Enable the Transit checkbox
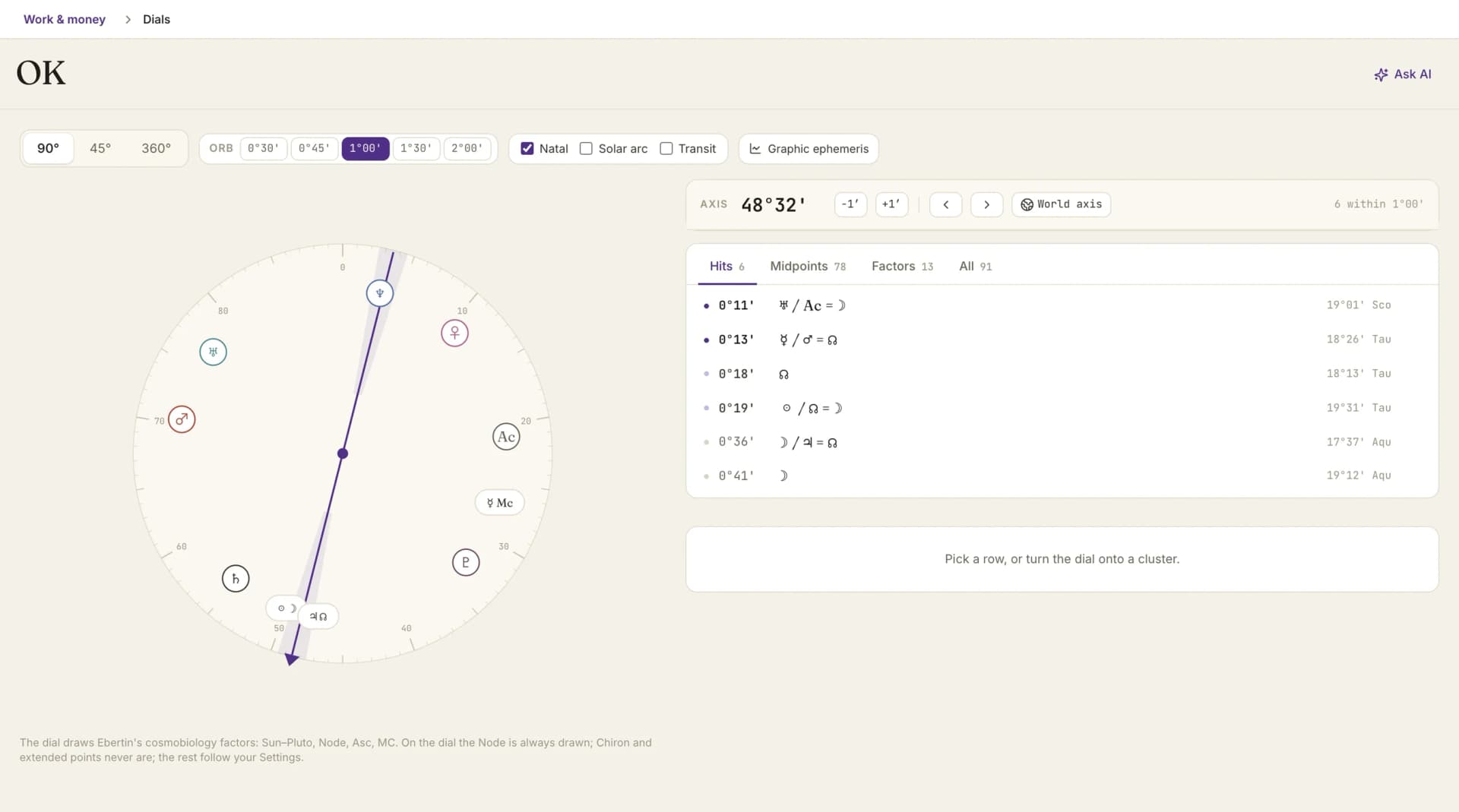 [666, 149]
